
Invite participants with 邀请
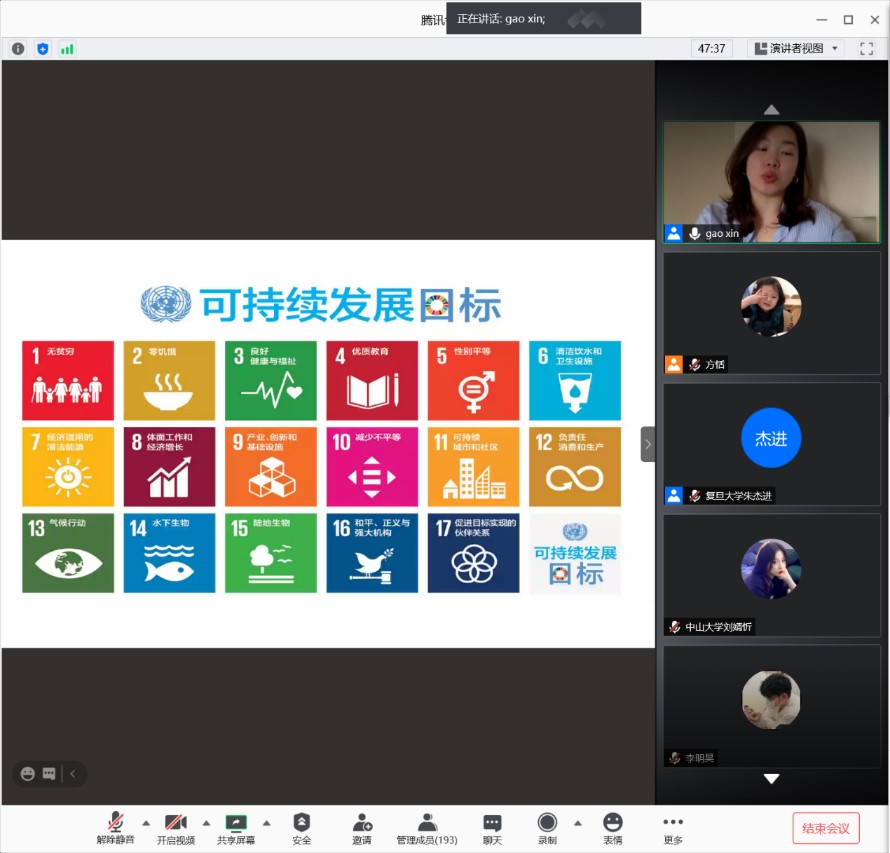(x=362, y=829)
